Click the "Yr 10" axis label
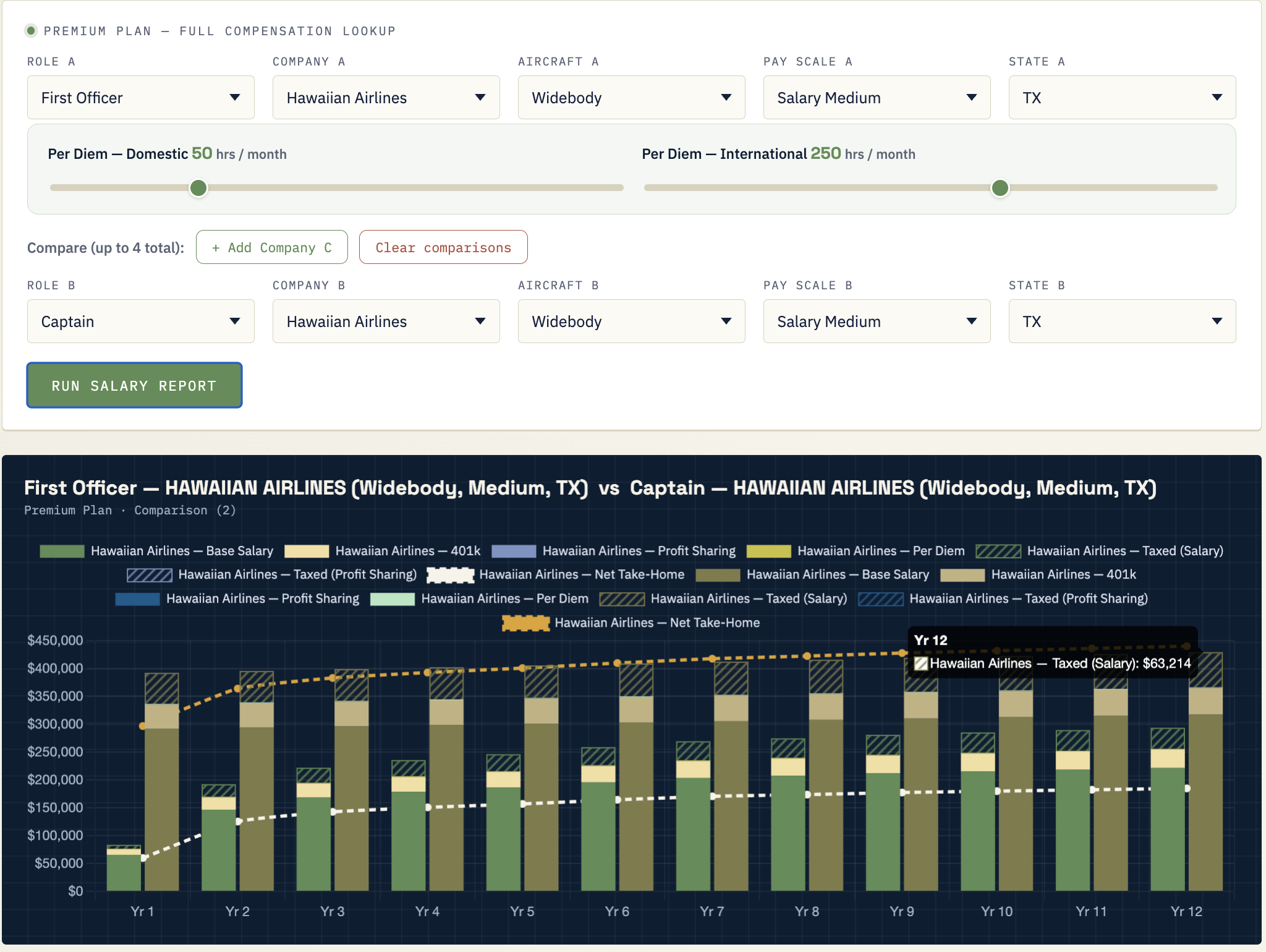1266x952 pixels. (x=997, y=911)
